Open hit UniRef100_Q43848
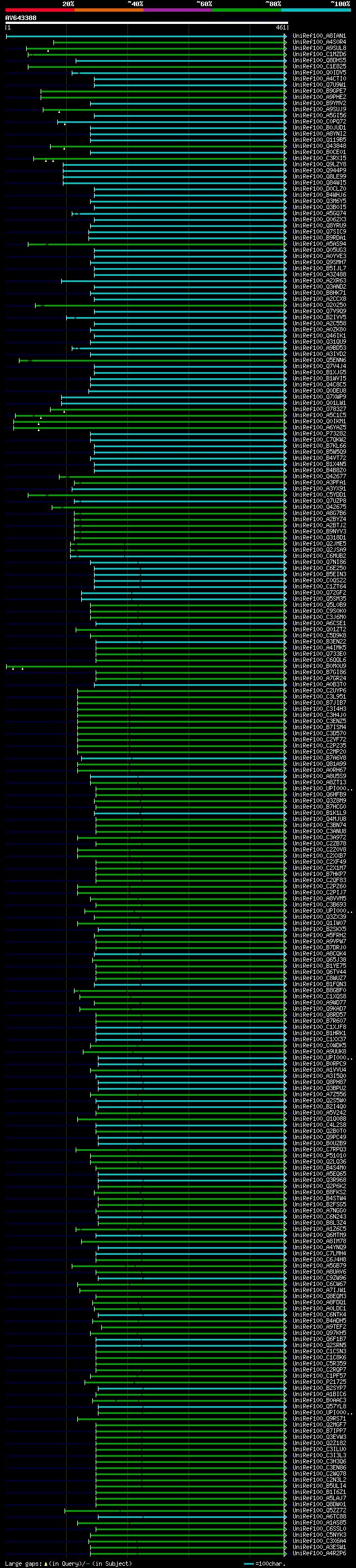 pyautogui.click(x=319, y=146)
